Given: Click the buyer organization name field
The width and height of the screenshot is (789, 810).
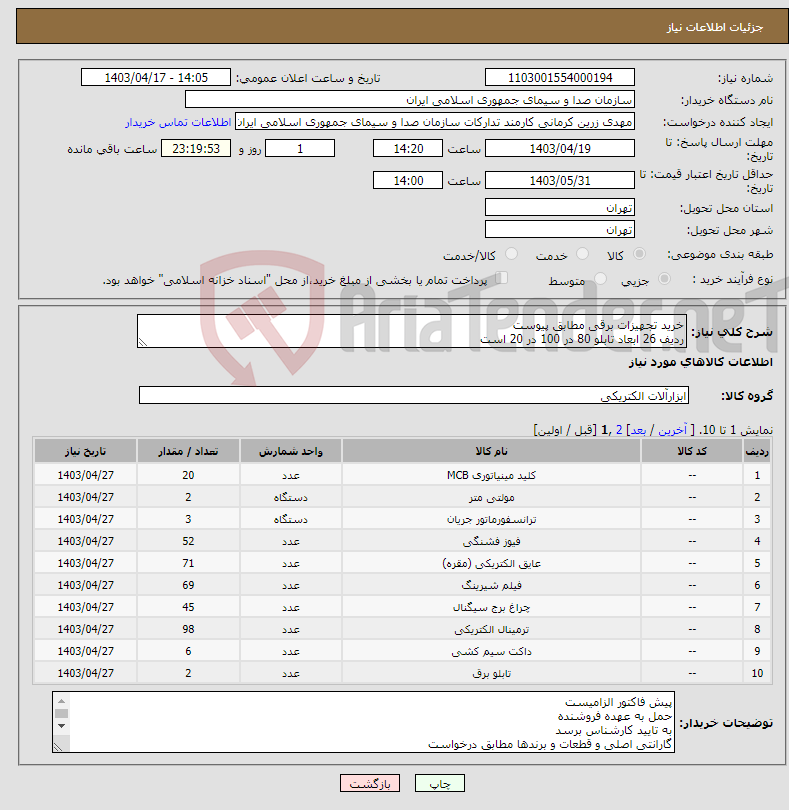Looking at the screenshot, I should pyautogui.click(x=410, y=100).
